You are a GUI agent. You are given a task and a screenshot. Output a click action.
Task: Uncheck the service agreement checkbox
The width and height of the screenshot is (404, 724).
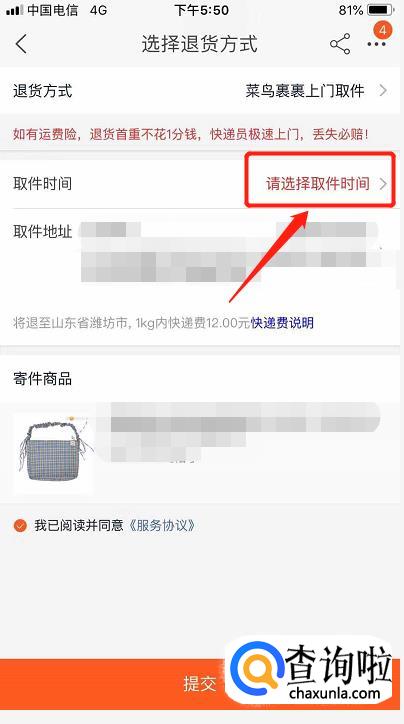(x=20, y=525)
